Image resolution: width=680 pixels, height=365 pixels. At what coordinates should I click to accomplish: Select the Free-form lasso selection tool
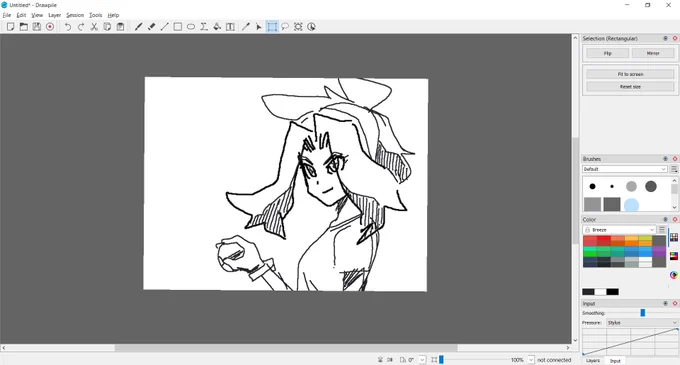click(x=285, y=27)
